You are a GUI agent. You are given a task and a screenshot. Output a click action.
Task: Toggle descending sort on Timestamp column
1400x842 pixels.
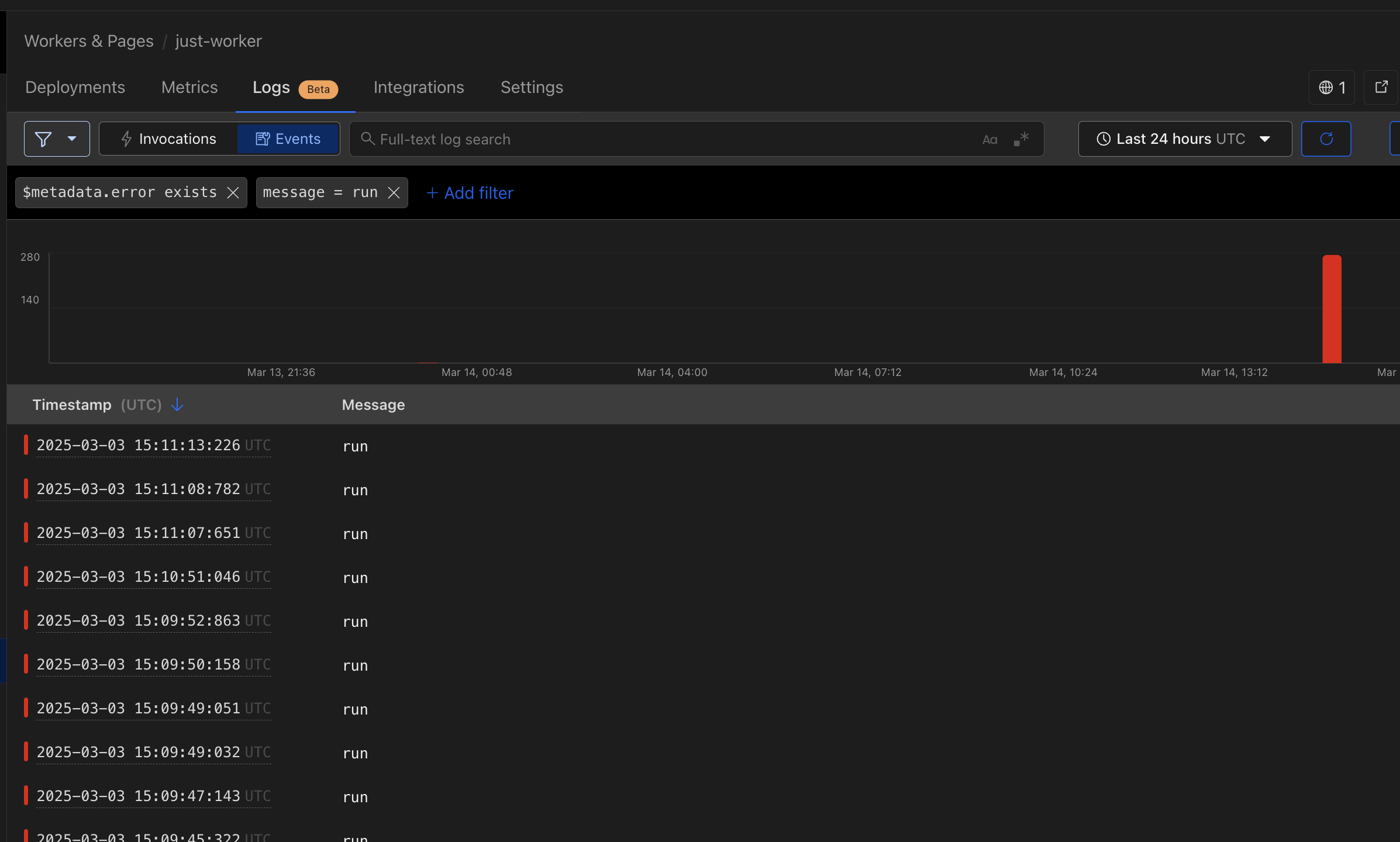click(x=177, y=405)
